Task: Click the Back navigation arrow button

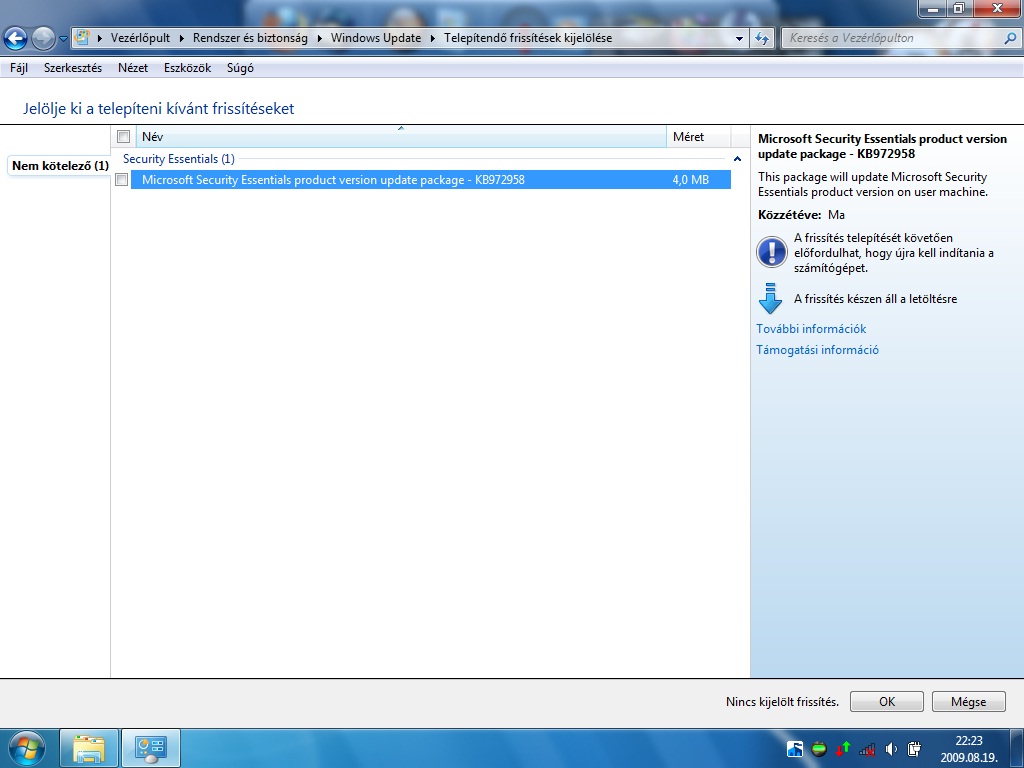Action: 16,39
